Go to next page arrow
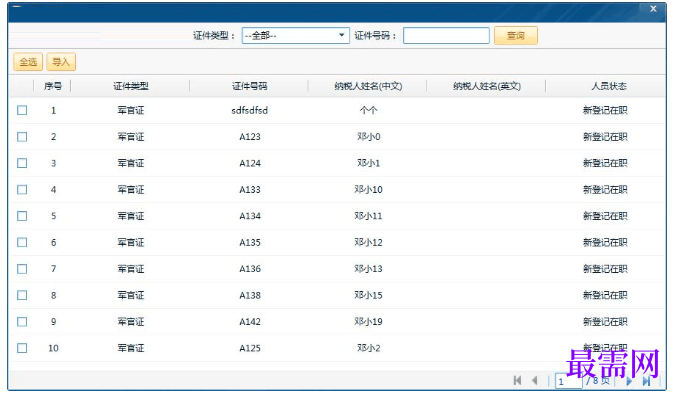678x395 pixels. coord(629,381)
